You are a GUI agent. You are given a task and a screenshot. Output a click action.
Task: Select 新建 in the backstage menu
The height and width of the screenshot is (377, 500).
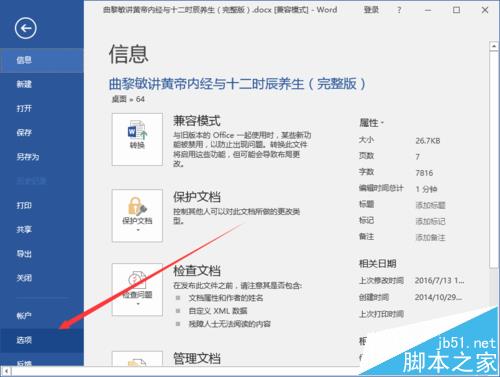42,84
